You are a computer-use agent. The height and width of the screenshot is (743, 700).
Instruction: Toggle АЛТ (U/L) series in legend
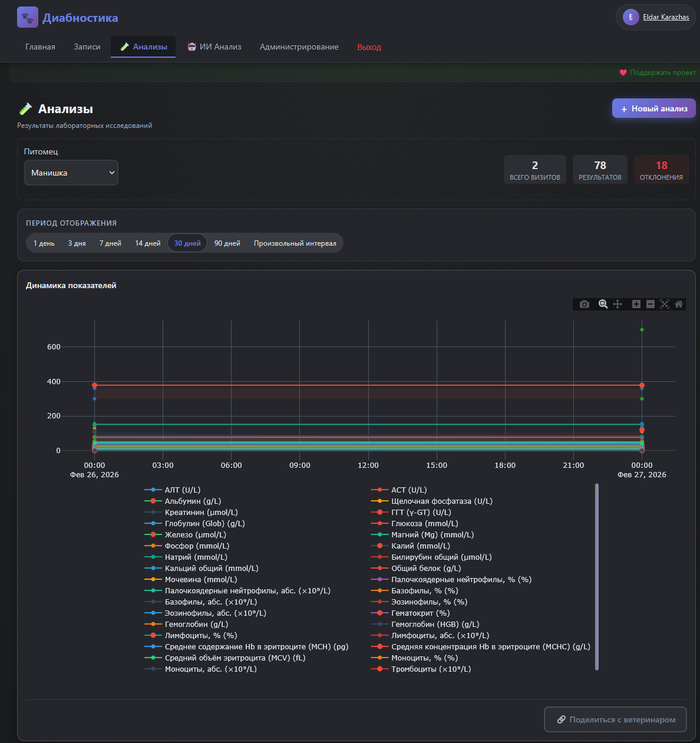(185, 490)
